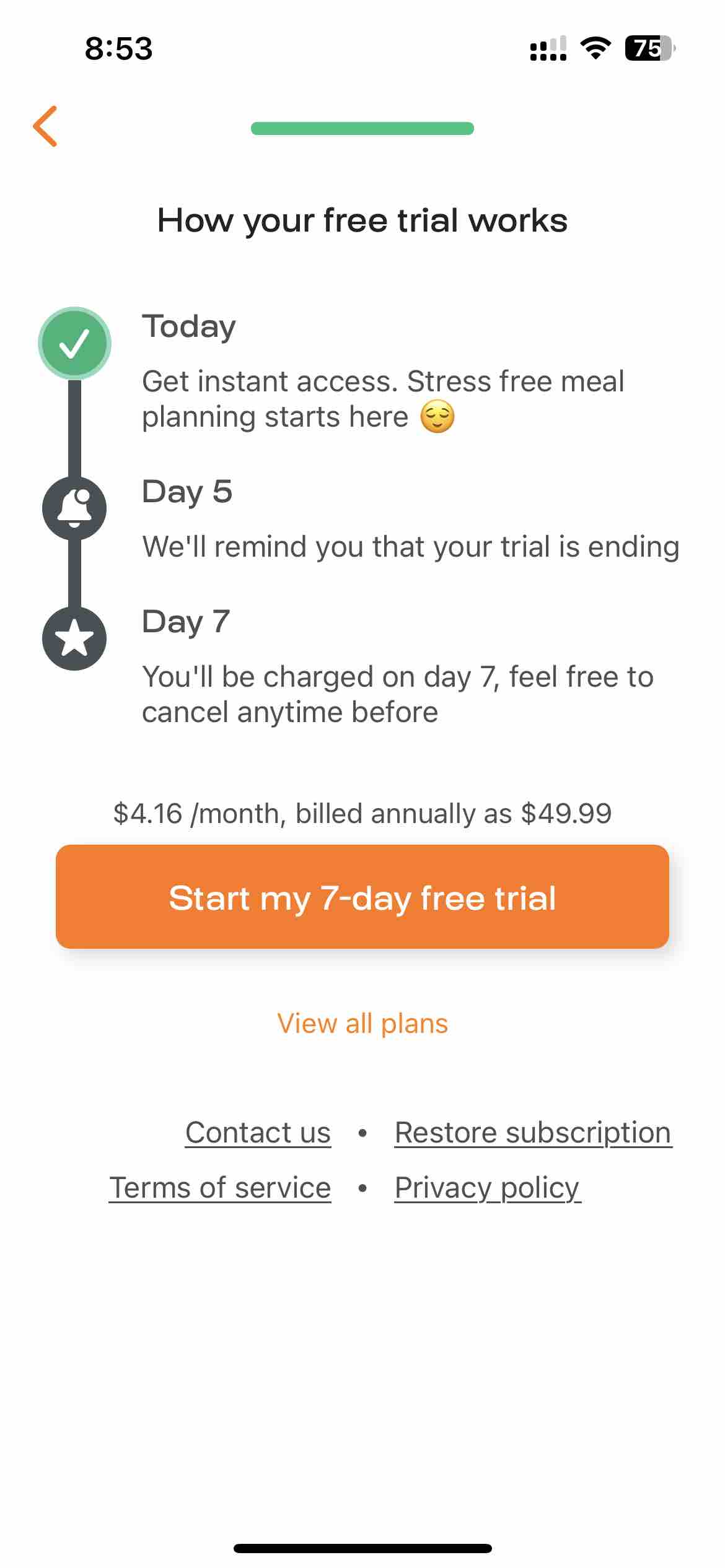Tap the Wi-Fi status icon
Image resolution: width=725 pixels, height=1568 pixels.
coord(595,48)
